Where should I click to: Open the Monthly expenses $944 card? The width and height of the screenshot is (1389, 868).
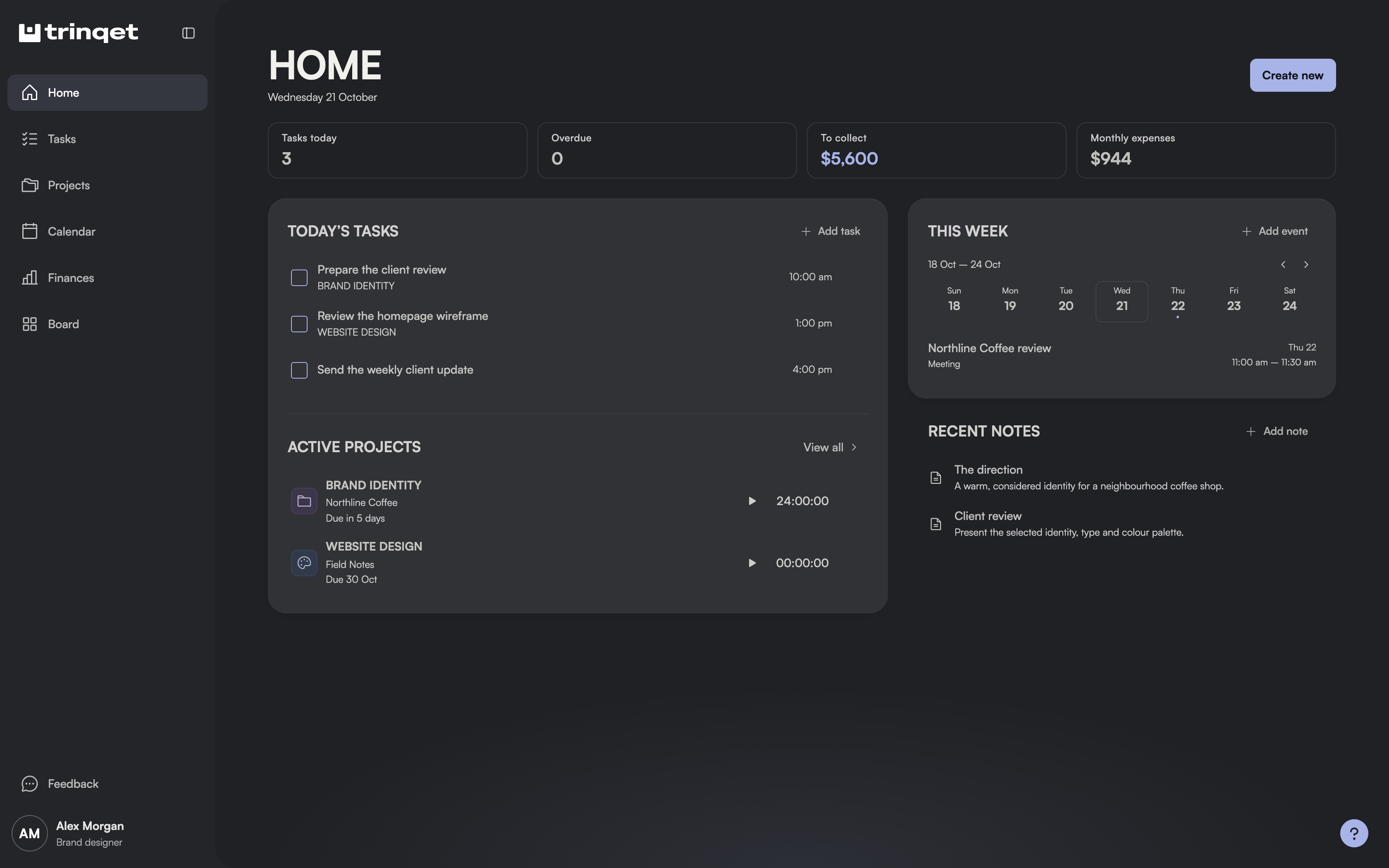click(1206, 150)
